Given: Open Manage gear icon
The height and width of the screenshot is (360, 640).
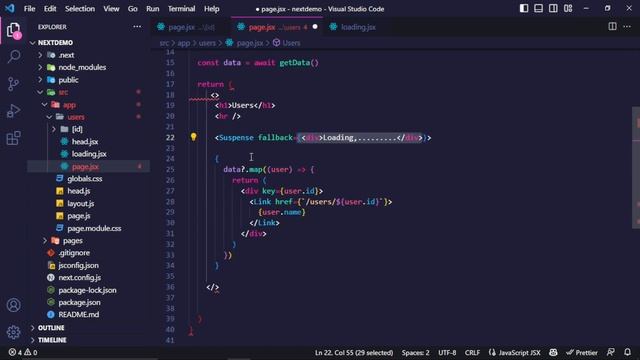Looking at the screenshot, I should [x=13, y=332].
